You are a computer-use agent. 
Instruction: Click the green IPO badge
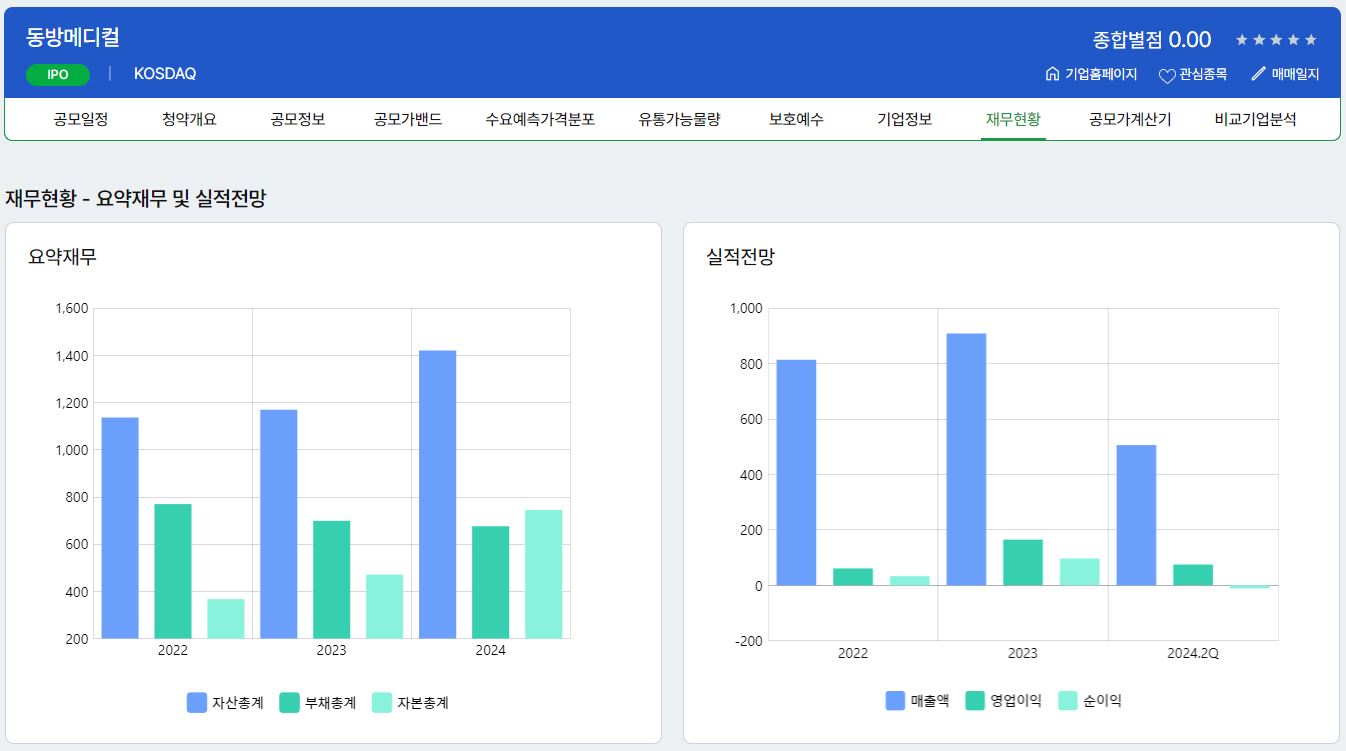point(58,75)
